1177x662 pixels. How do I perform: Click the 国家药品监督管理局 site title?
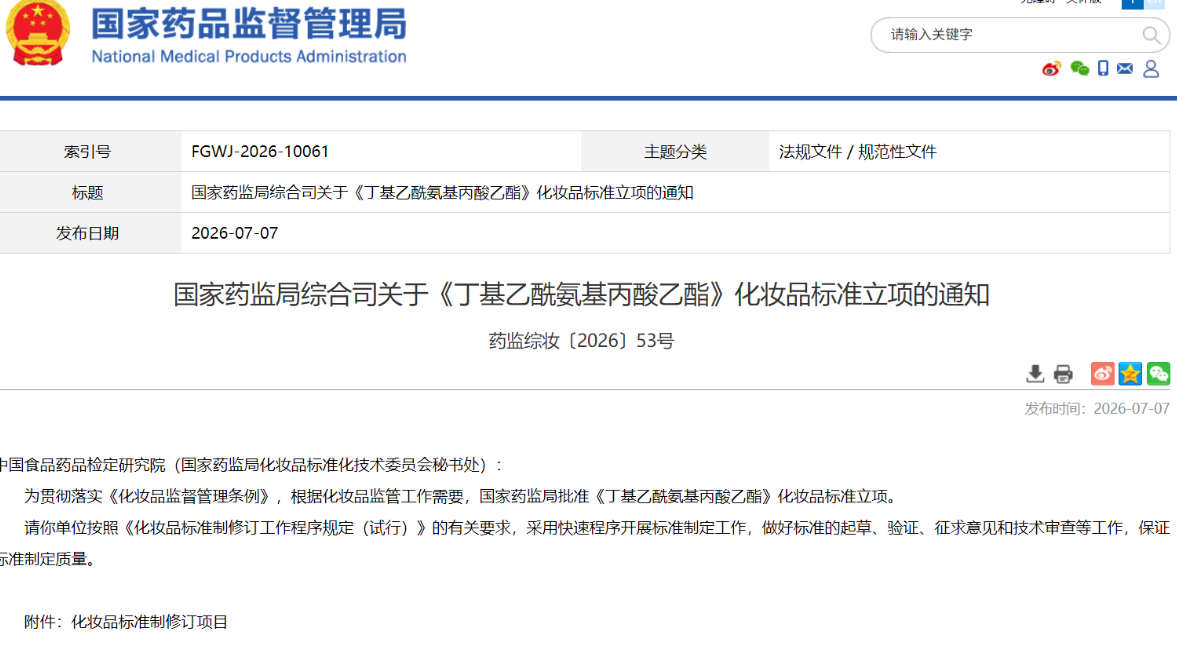click(249, 23)
